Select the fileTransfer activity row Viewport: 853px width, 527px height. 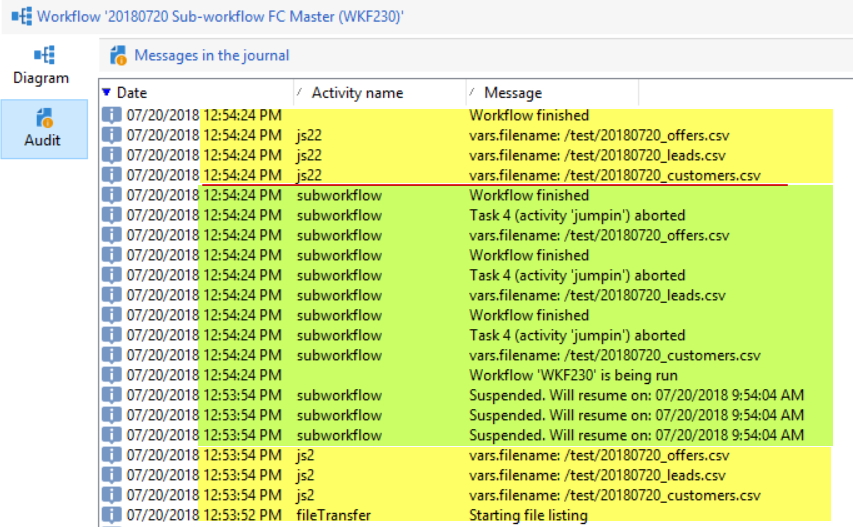[x=334, y=515]
